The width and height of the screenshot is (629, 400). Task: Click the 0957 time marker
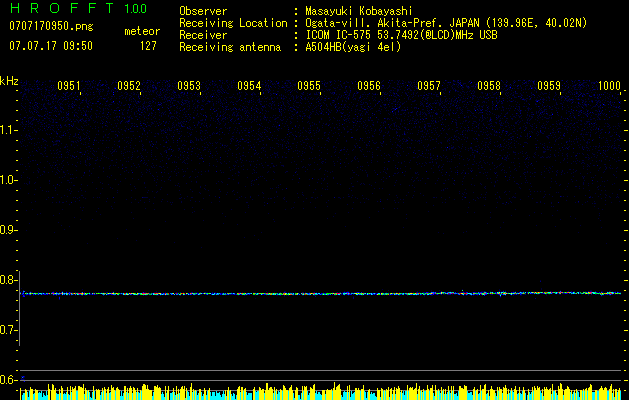pos(429,86)
